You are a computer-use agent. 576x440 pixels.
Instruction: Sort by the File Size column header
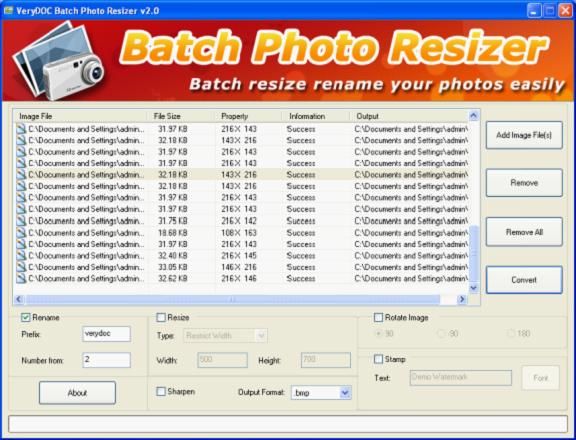pyautogui.click(x=180, y=116)
